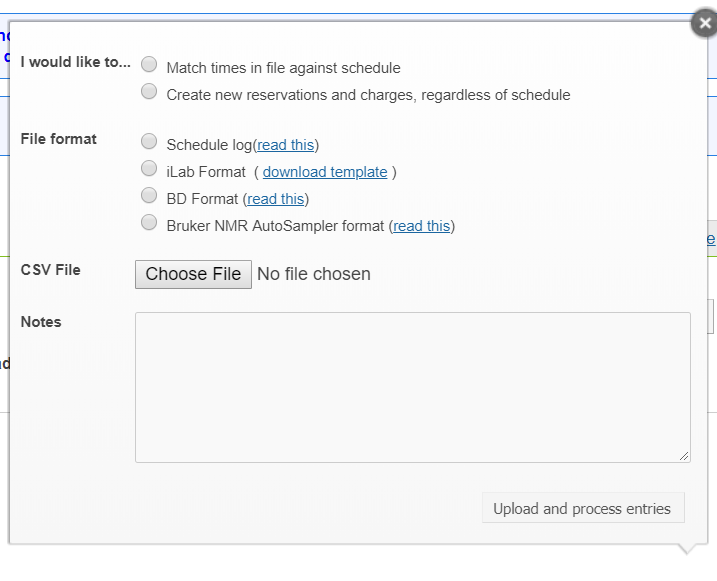The image size is (717, 581).
Task: Click the 'No file chosen' text
Action: coord(314,274)
